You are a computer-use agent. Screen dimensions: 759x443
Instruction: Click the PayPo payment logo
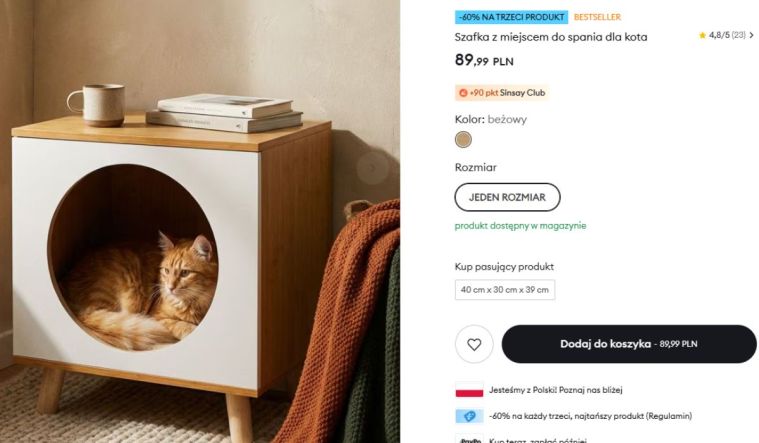(469, 439)
